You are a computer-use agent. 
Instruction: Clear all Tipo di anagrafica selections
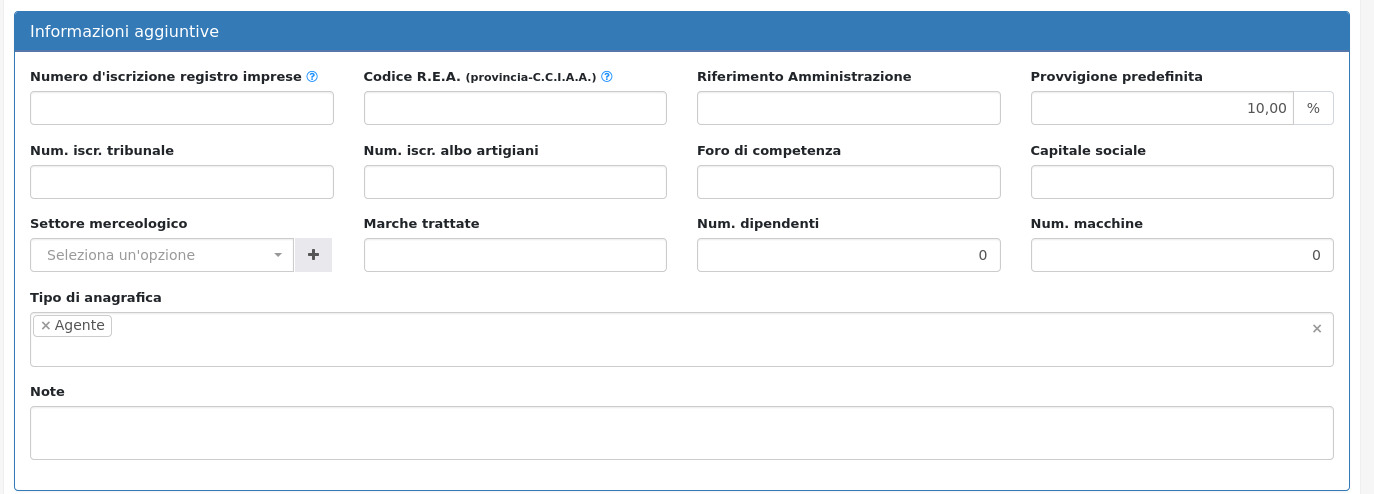click(1316, 329)
